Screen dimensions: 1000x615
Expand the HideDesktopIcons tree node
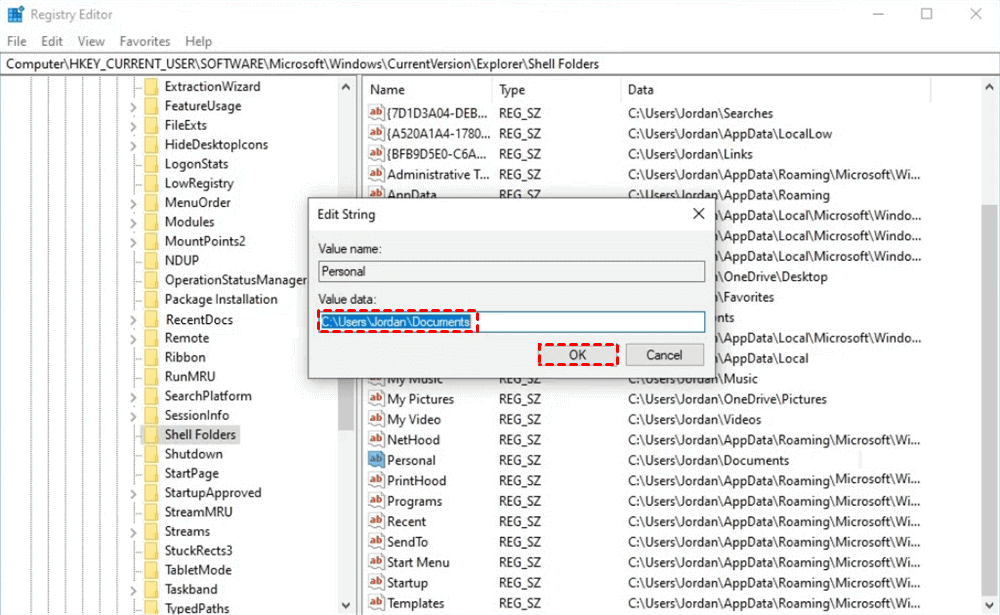pyautogui.click(x=133, y=145)
